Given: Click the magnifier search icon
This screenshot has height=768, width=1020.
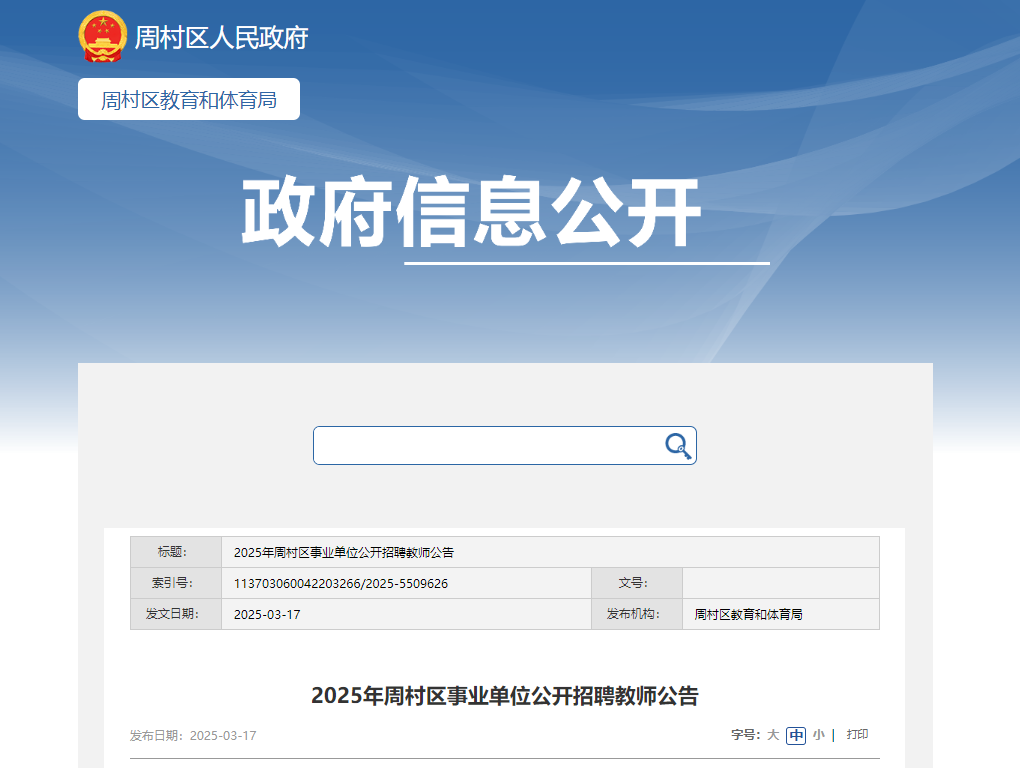Looking at the screenshot, I should point(678,446).
